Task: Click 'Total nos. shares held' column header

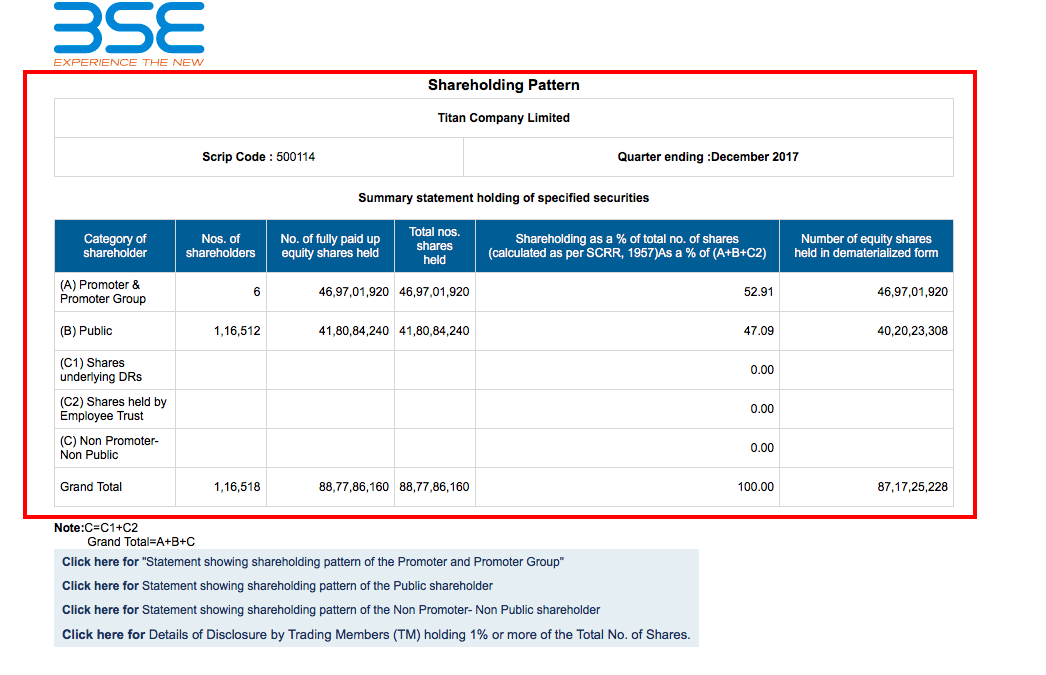Action: [x=434, y=245]
